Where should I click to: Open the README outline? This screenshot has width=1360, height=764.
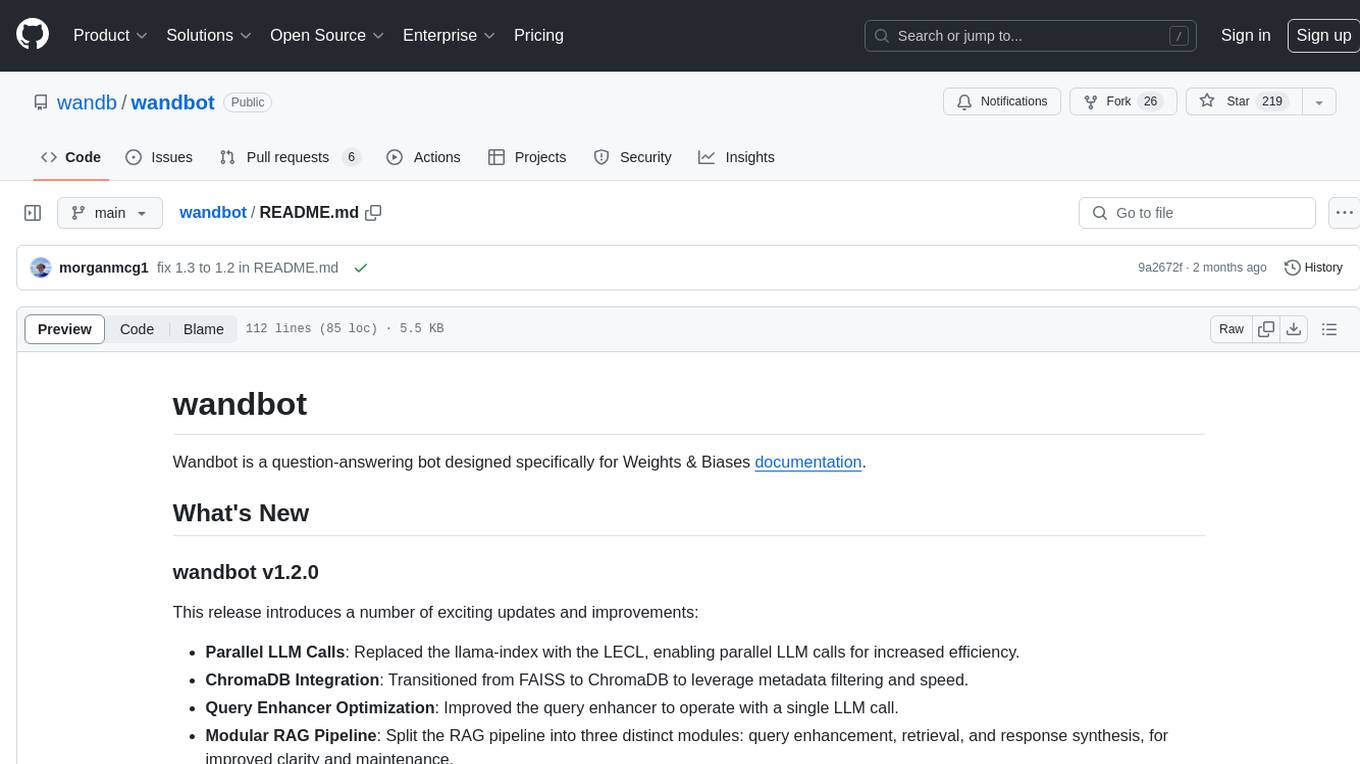[x=1330, y=329]
